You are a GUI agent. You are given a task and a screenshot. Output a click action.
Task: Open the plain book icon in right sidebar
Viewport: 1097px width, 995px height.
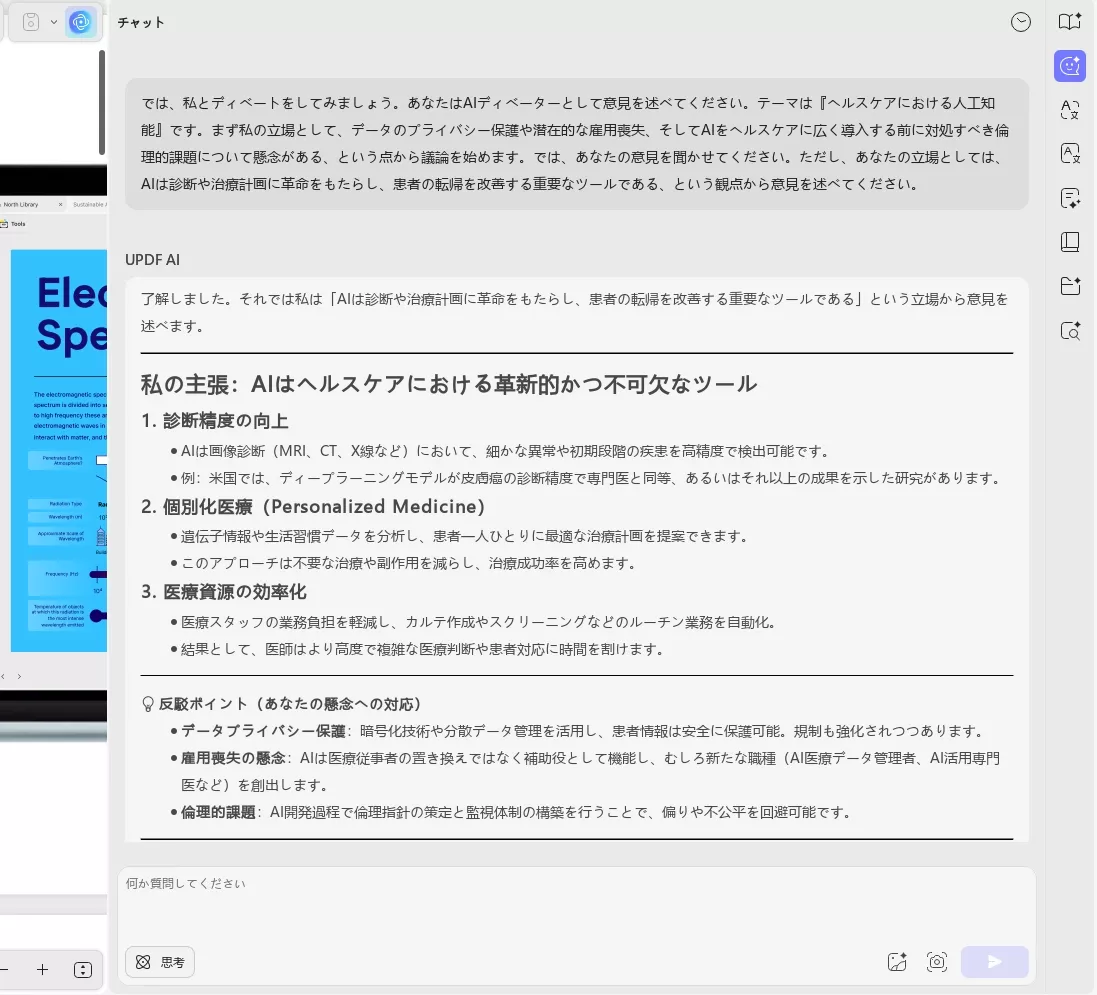(x=1070, y=242)
